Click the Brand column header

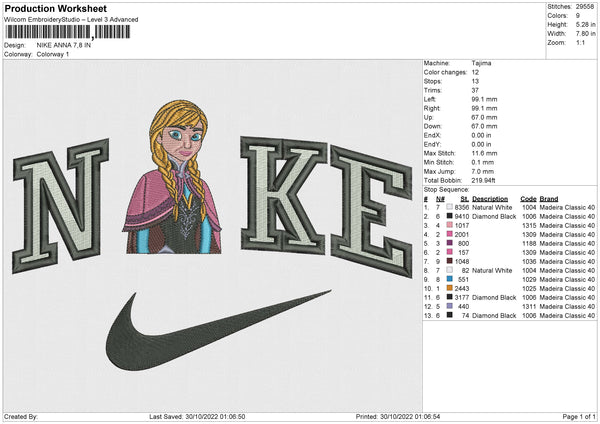[549, 199]
